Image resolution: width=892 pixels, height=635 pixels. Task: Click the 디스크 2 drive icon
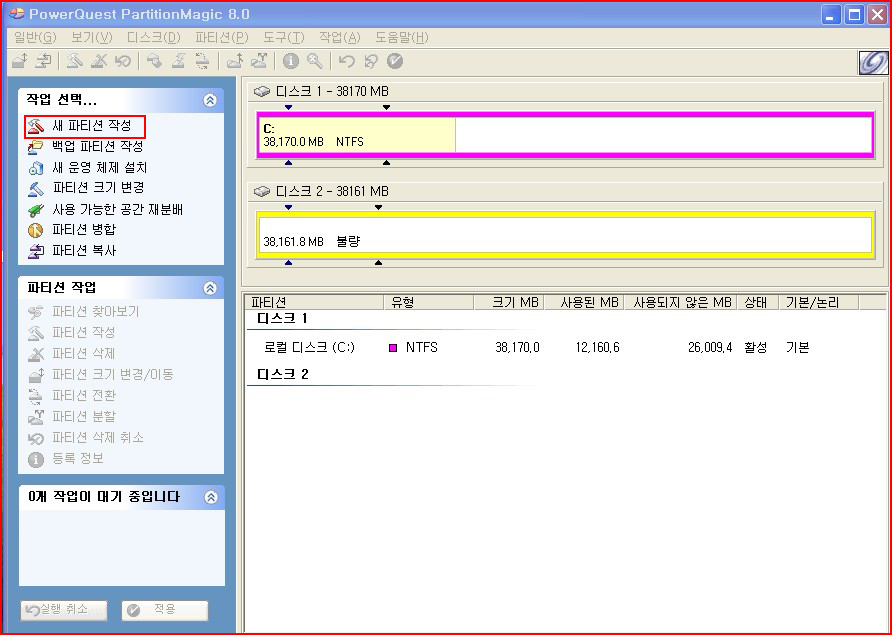(262, 191)
